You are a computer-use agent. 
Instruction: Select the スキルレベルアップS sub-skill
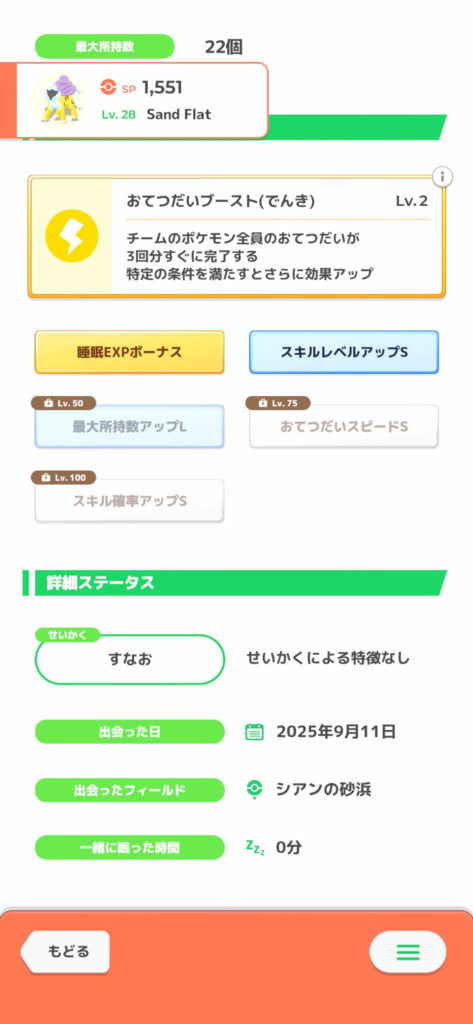pos(344,352)
